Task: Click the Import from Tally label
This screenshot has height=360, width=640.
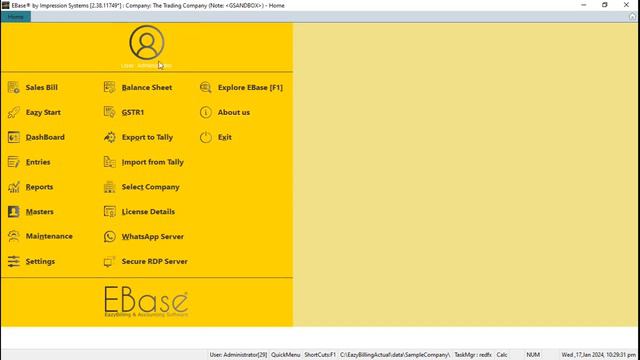Action: [x=153, y=162]
